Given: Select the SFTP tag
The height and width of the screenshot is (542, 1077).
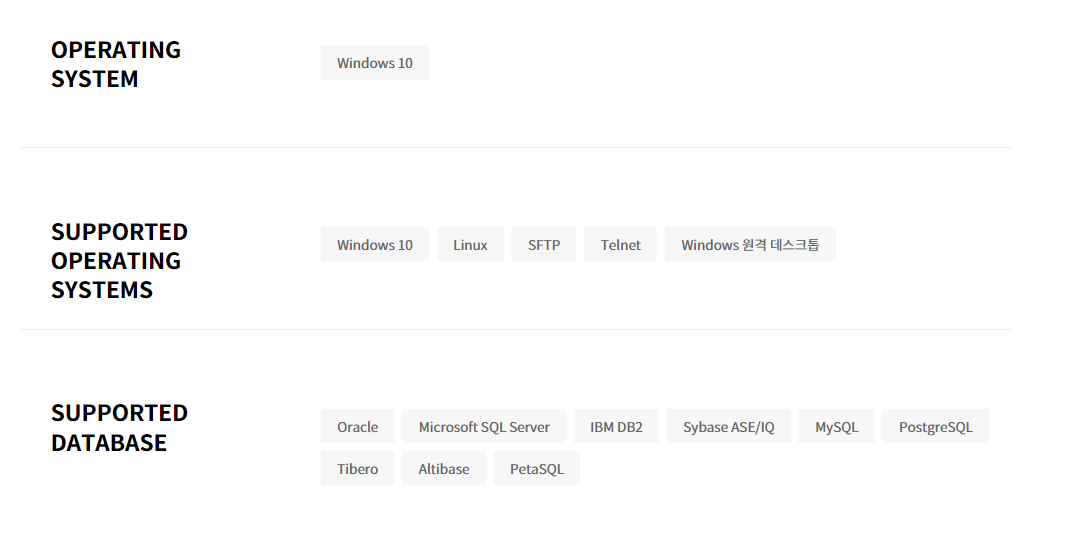Looking at the screenshot, I should coord(544,245).
